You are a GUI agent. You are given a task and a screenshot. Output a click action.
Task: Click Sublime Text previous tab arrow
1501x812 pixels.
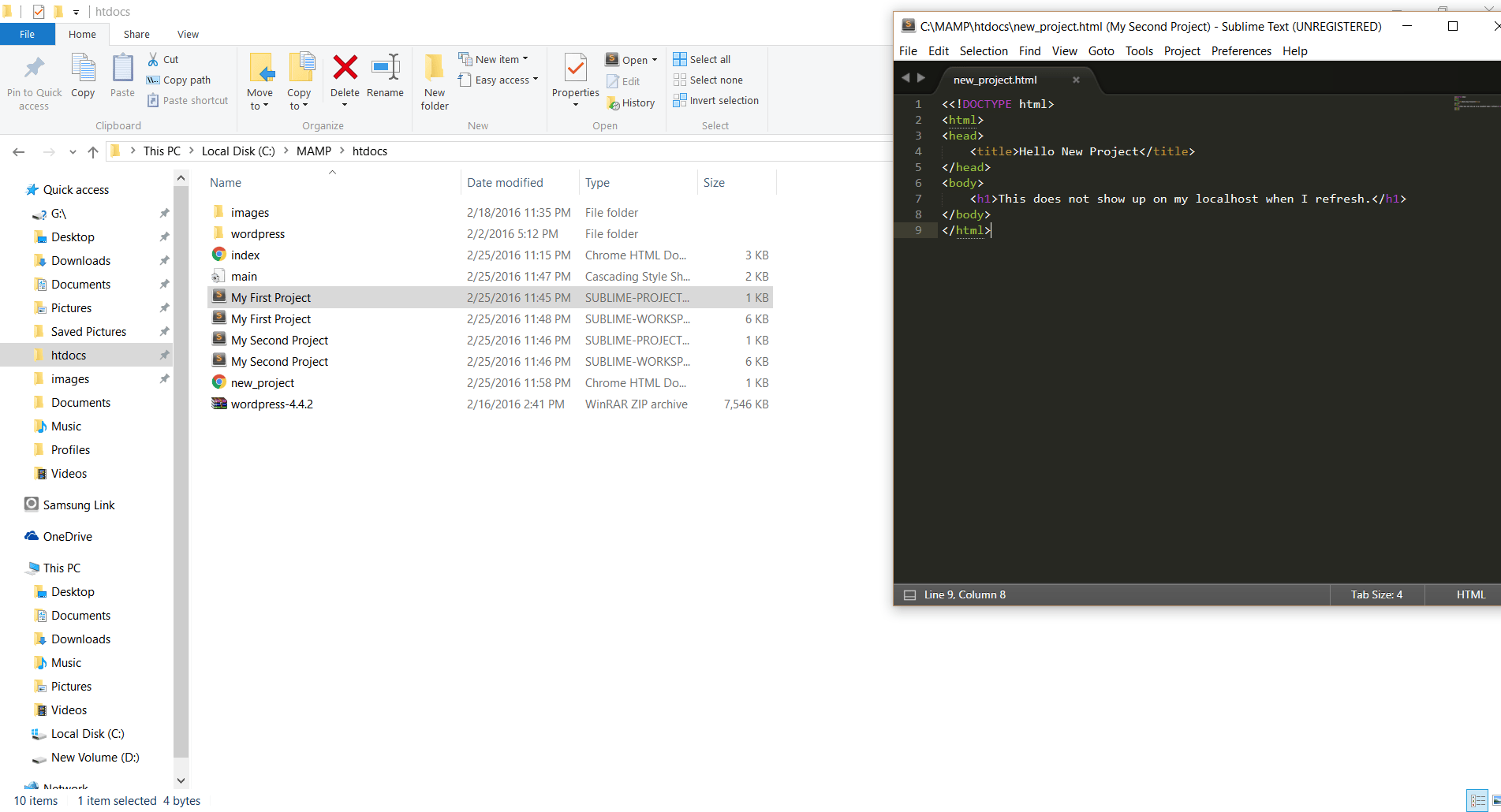(905, 78)
